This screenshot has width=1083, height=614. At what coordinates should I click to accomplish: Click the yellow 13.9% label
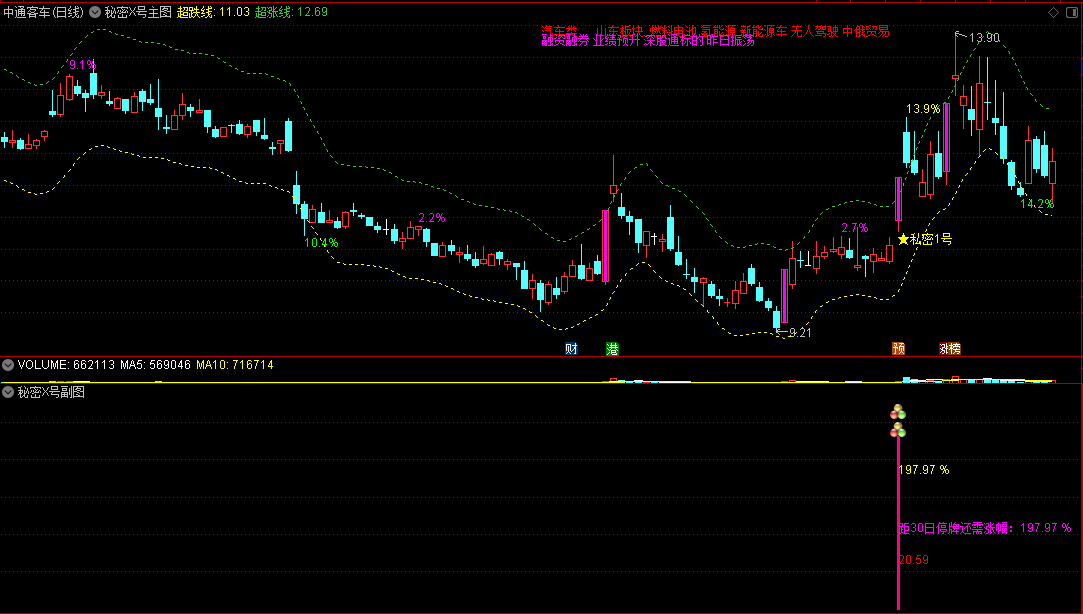point(923,109)
